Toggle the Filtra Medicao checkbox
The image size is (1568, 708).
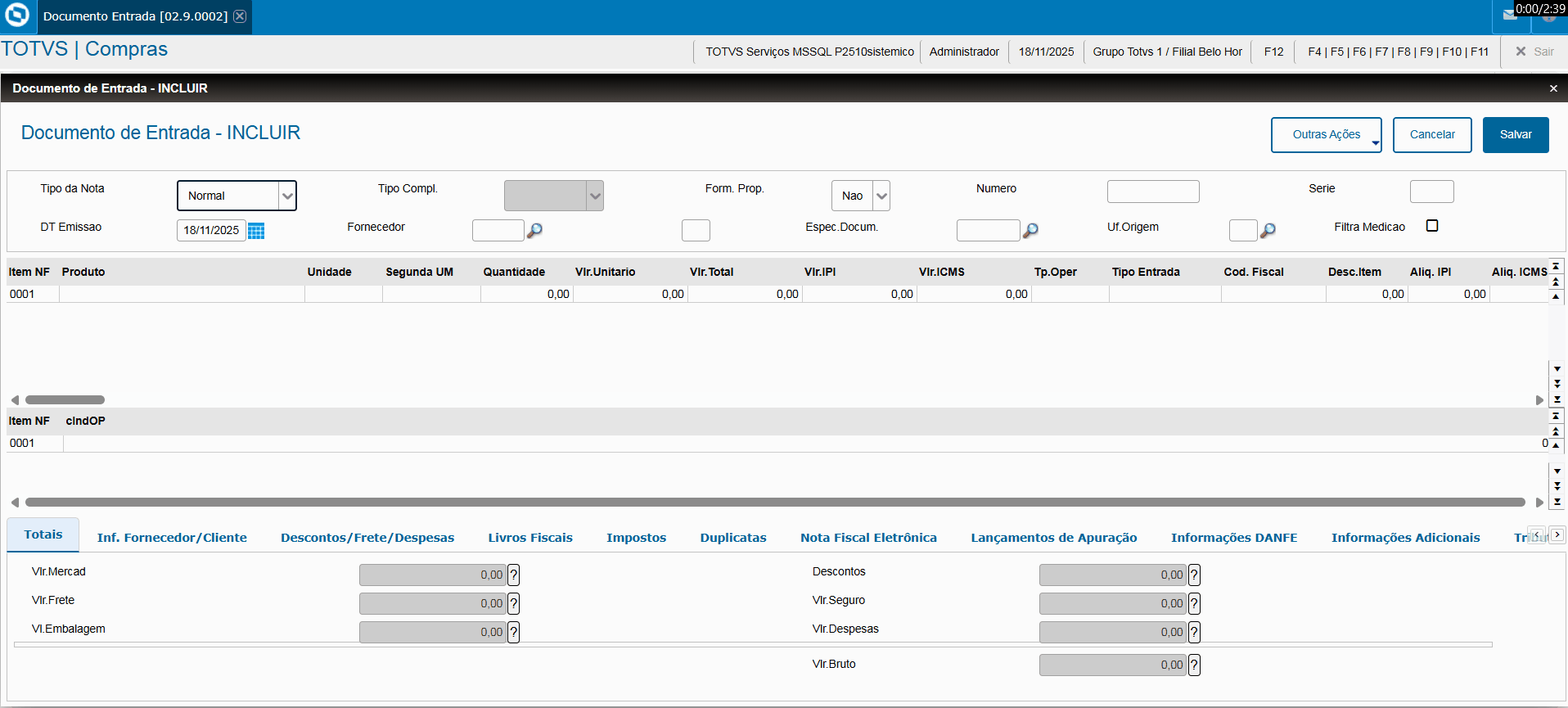pos(1432,226)
